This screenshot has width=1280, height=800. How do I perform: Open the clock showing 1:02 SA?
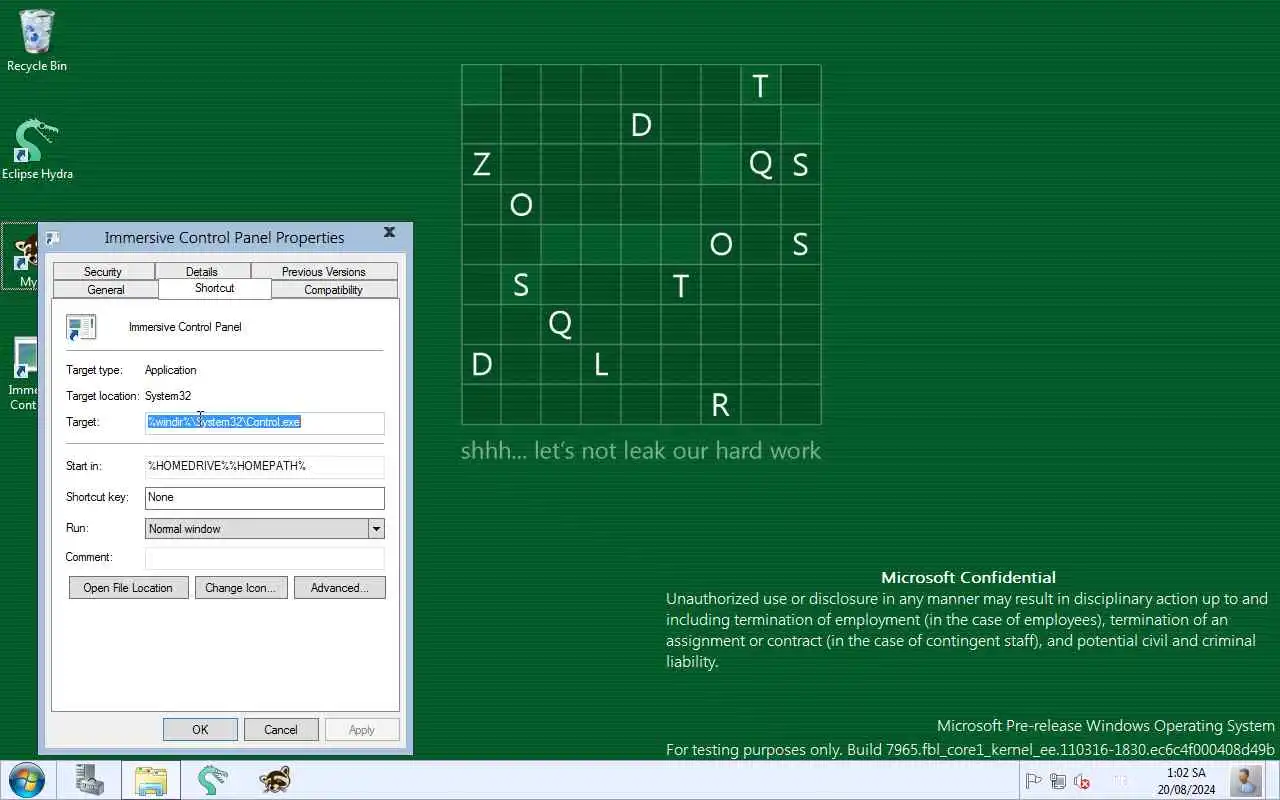coord(1186,781)
